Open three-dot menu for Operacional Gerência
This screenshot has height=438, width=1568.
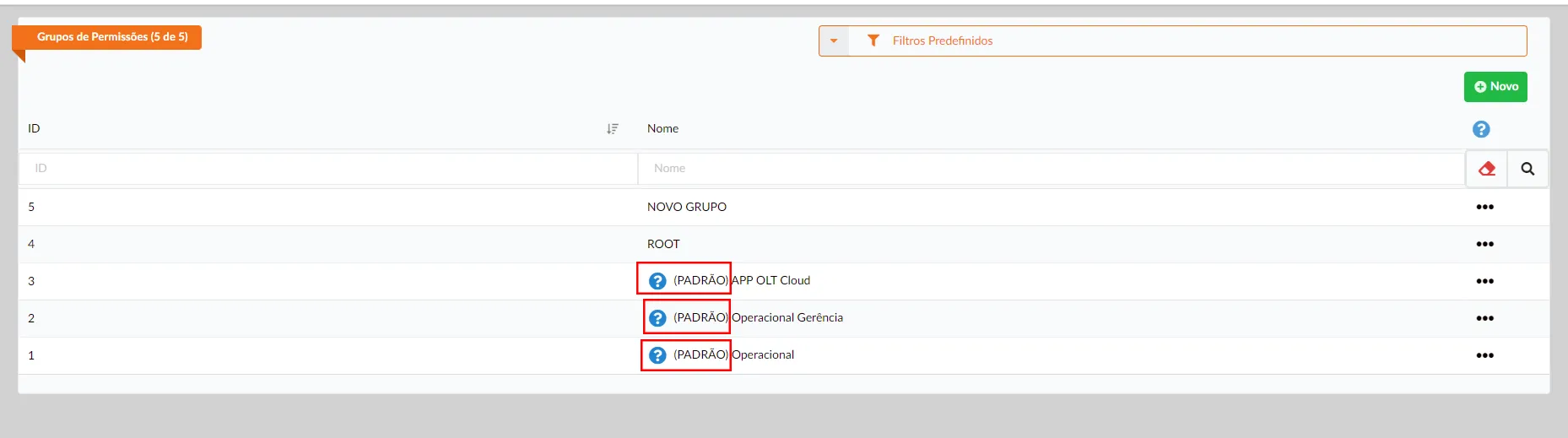[x=1484, y=318]
